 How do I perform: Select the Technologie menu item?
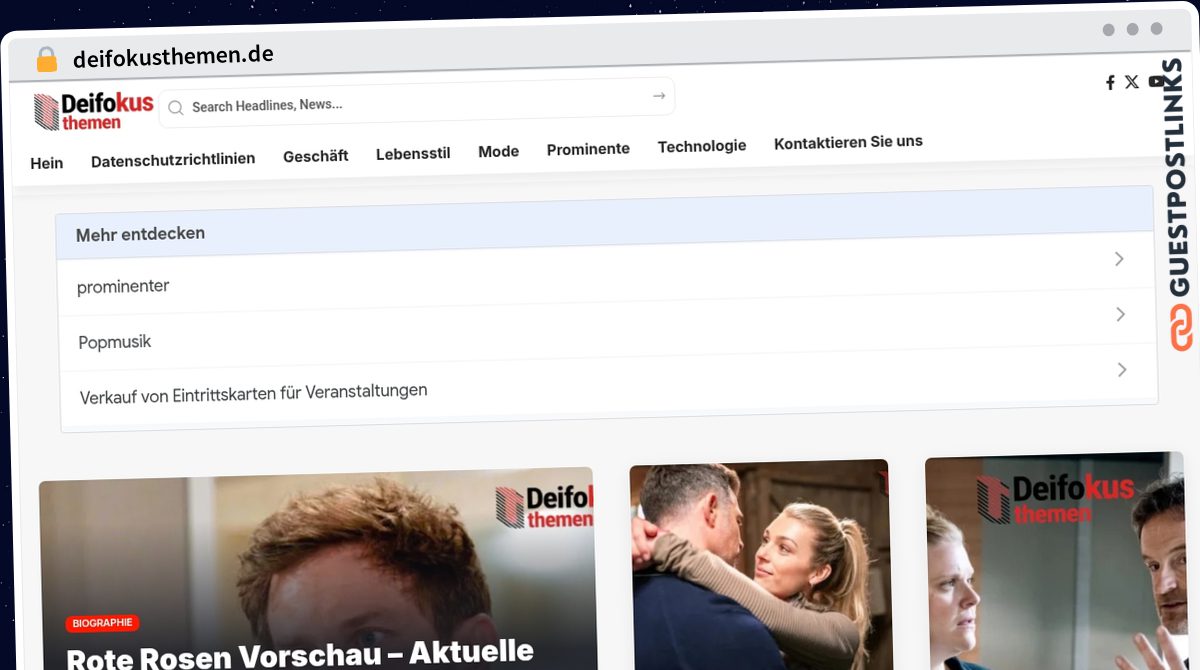point(702,146)
